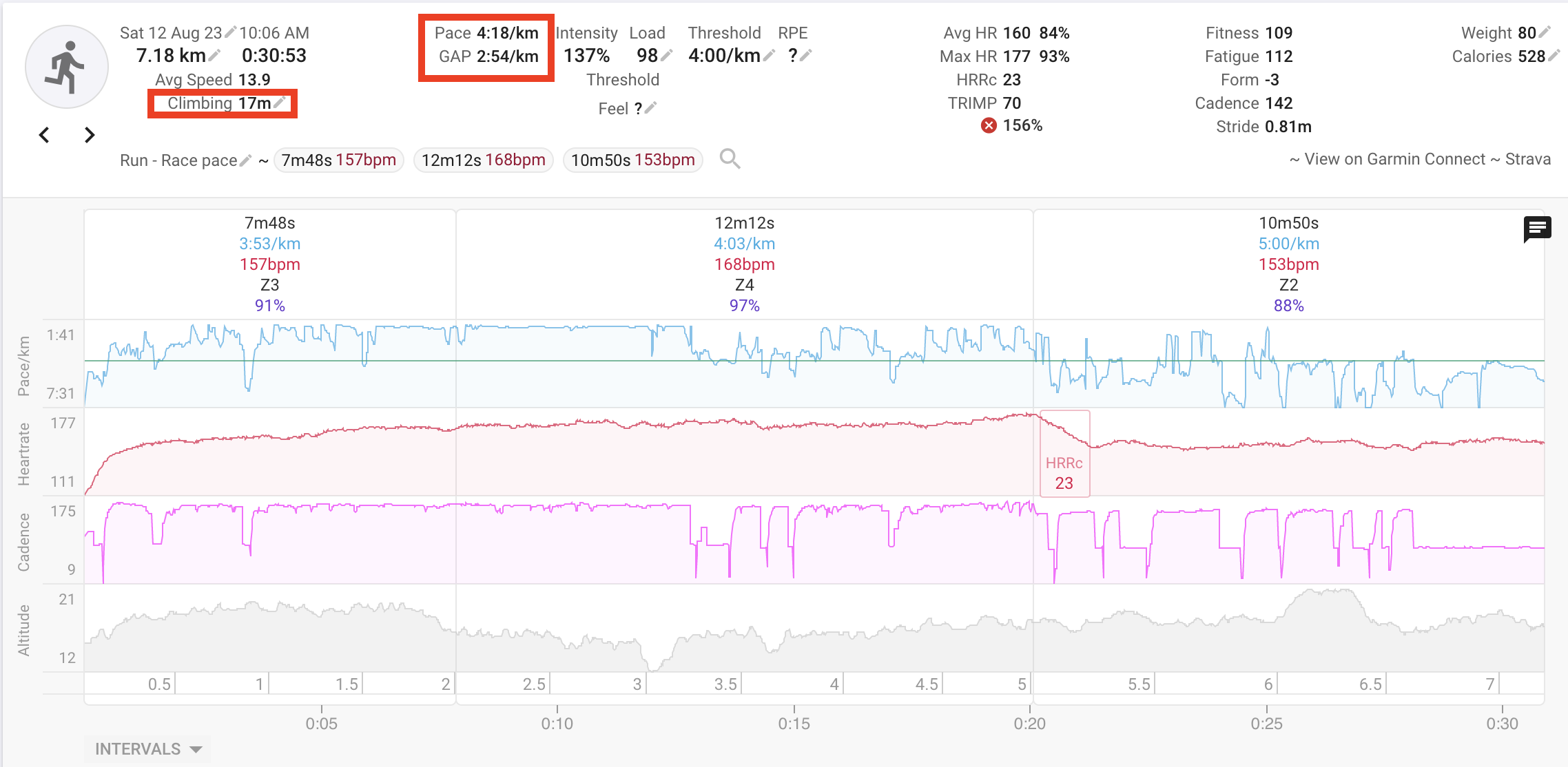Edit the Load 98 pencil icon
Image resolution: width=1568 pixels, height=767 pixels.
pos(666,55)
